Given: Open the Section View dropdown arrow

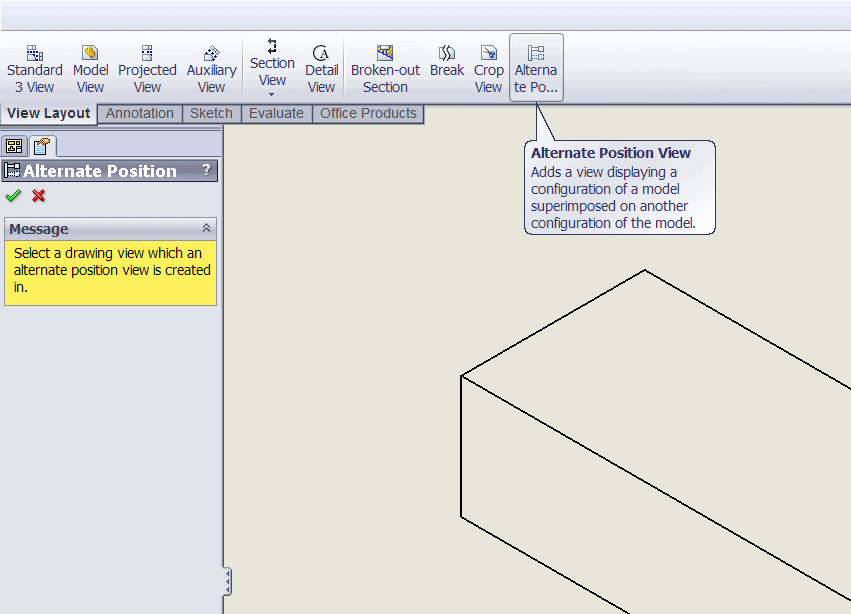Looking at the screenshot, I should point(272,95).
